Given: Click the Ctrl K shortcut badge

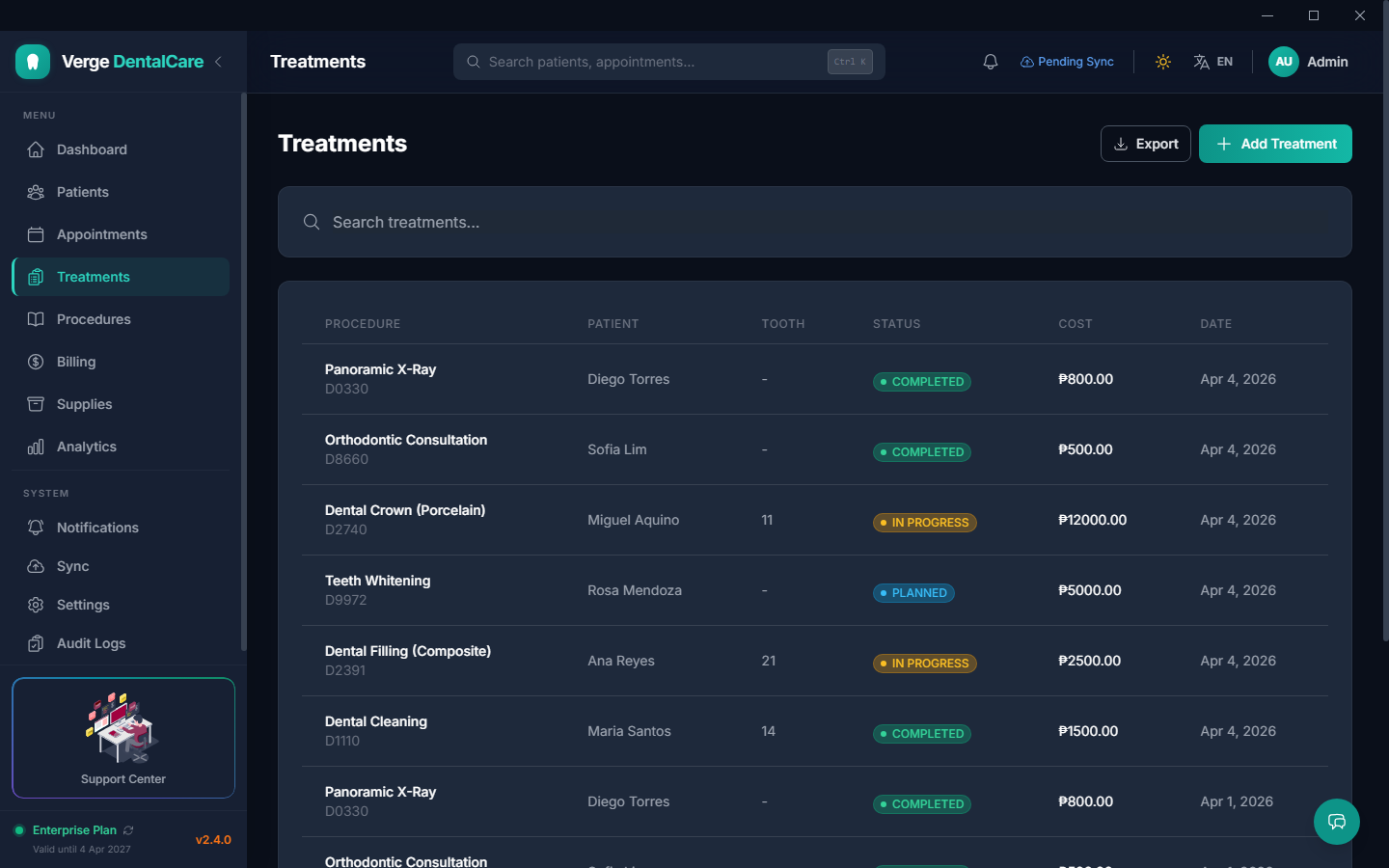Looking at the screenshot, I should point(850,62).
